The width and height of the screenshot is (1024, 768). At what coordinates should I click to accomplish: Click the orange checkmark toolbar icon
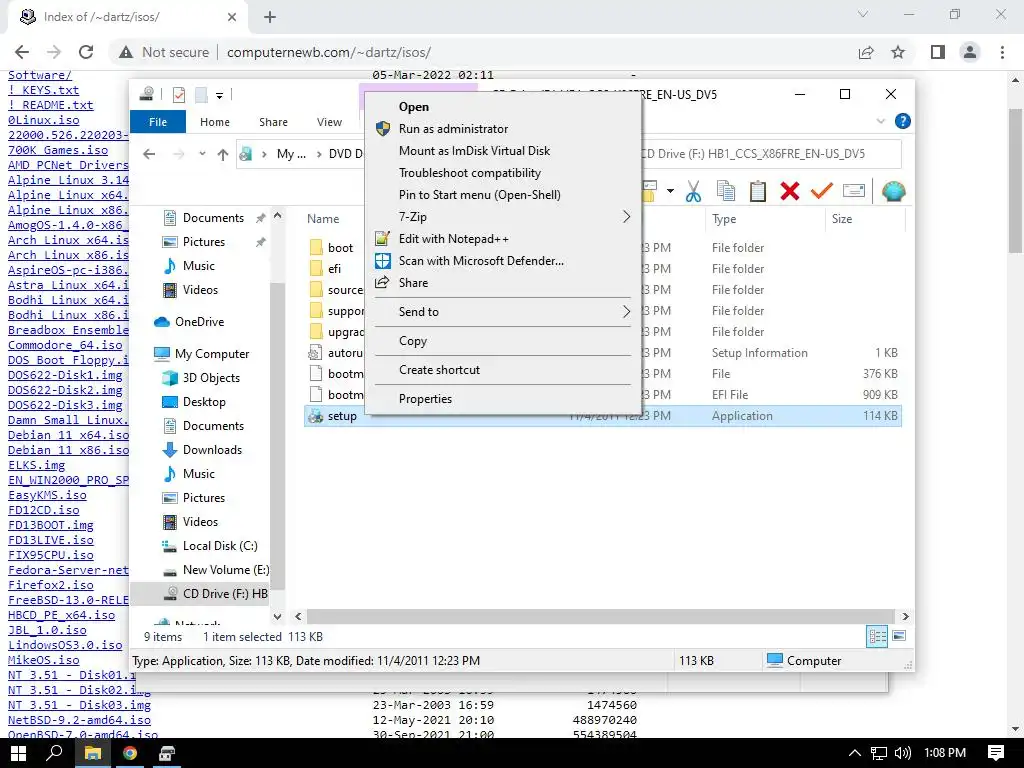[x=822, y=191]
